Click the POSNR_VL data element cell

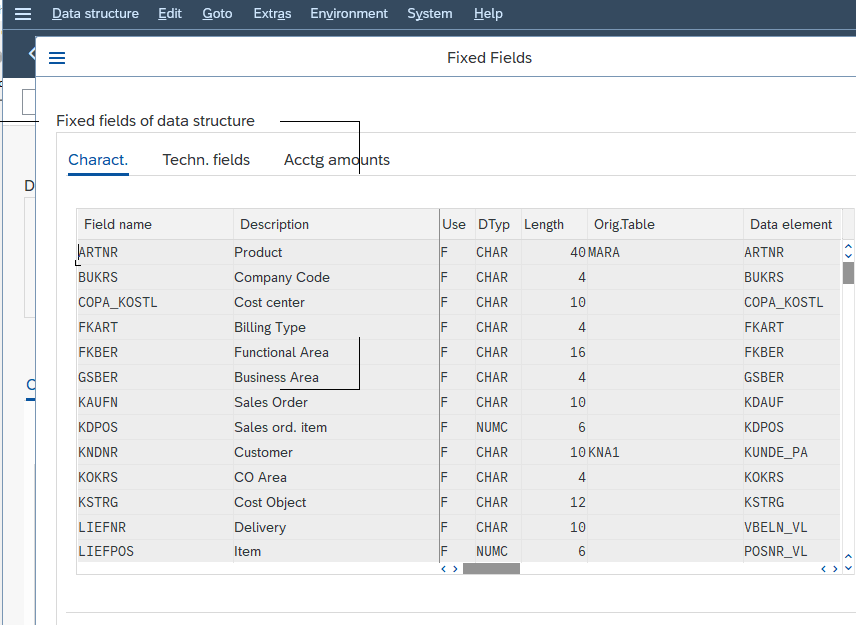[792, 552]
